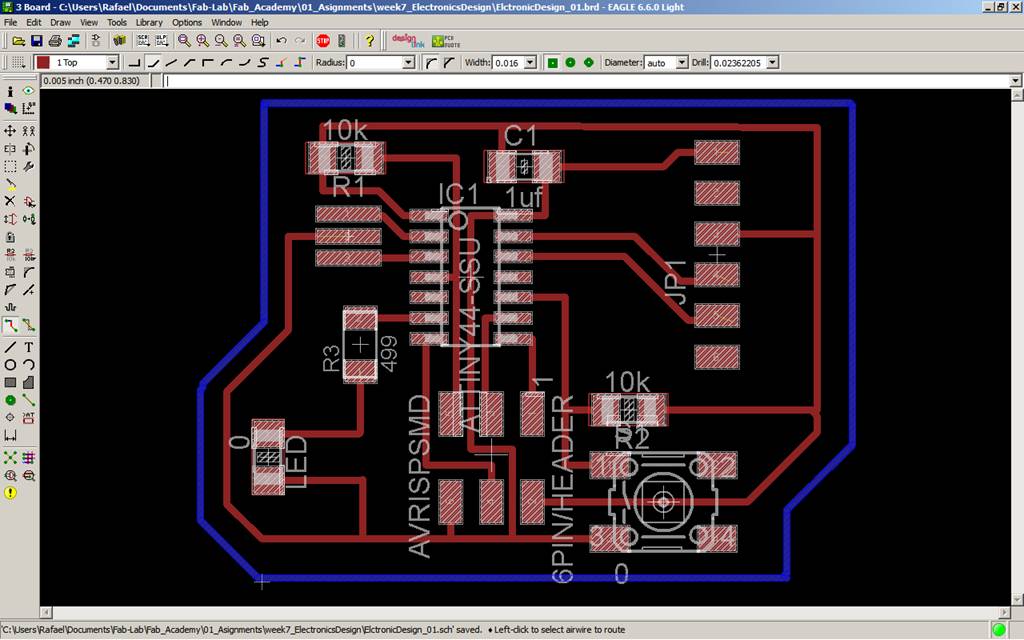1024x640 pixels.
Task: Click the red layer color swatch
Action: tap(43, 63)
